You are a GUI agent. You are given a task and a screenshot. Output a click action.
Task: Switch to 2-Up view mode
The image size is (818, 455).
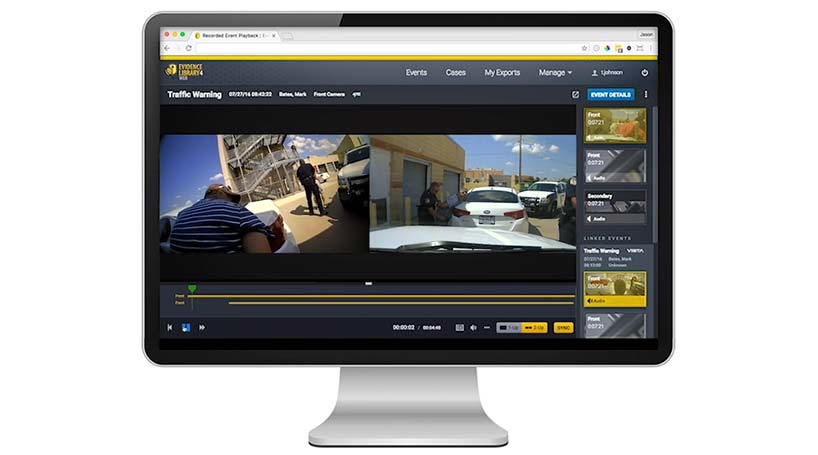(535, 327)
